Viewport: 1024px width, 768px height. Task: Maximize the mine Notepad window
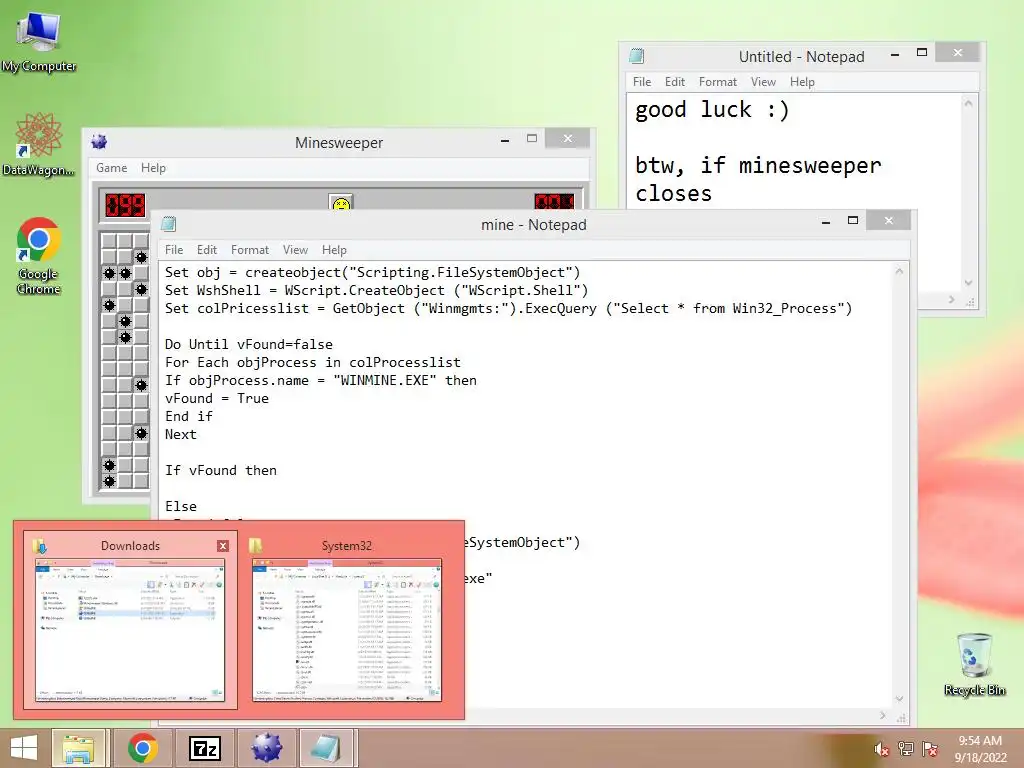pyautogui.click(x=853, y=221)
